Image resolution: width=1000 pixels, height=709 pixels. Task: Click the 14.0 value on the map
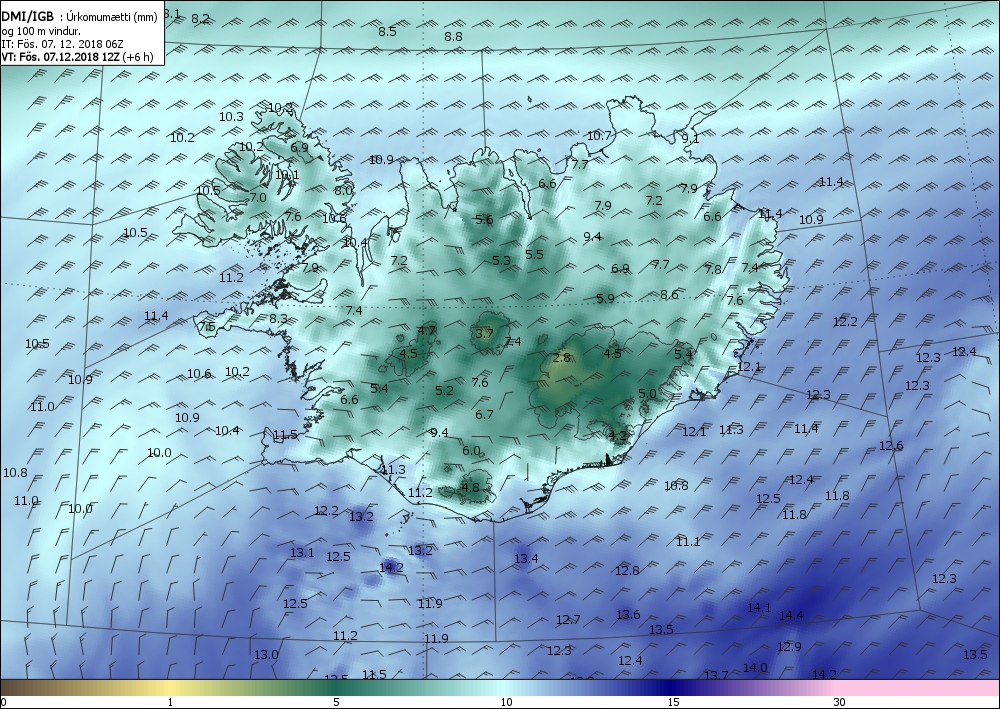(755, 667)
